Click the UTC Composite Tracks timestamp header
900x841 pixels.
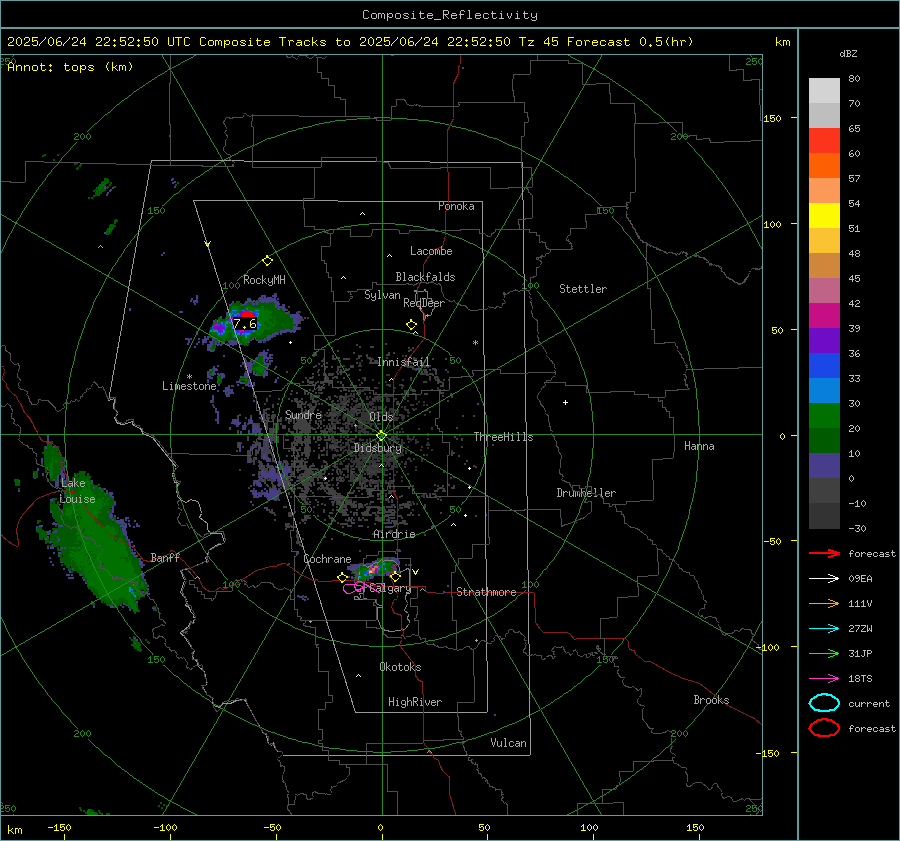(x=350, y=42)
